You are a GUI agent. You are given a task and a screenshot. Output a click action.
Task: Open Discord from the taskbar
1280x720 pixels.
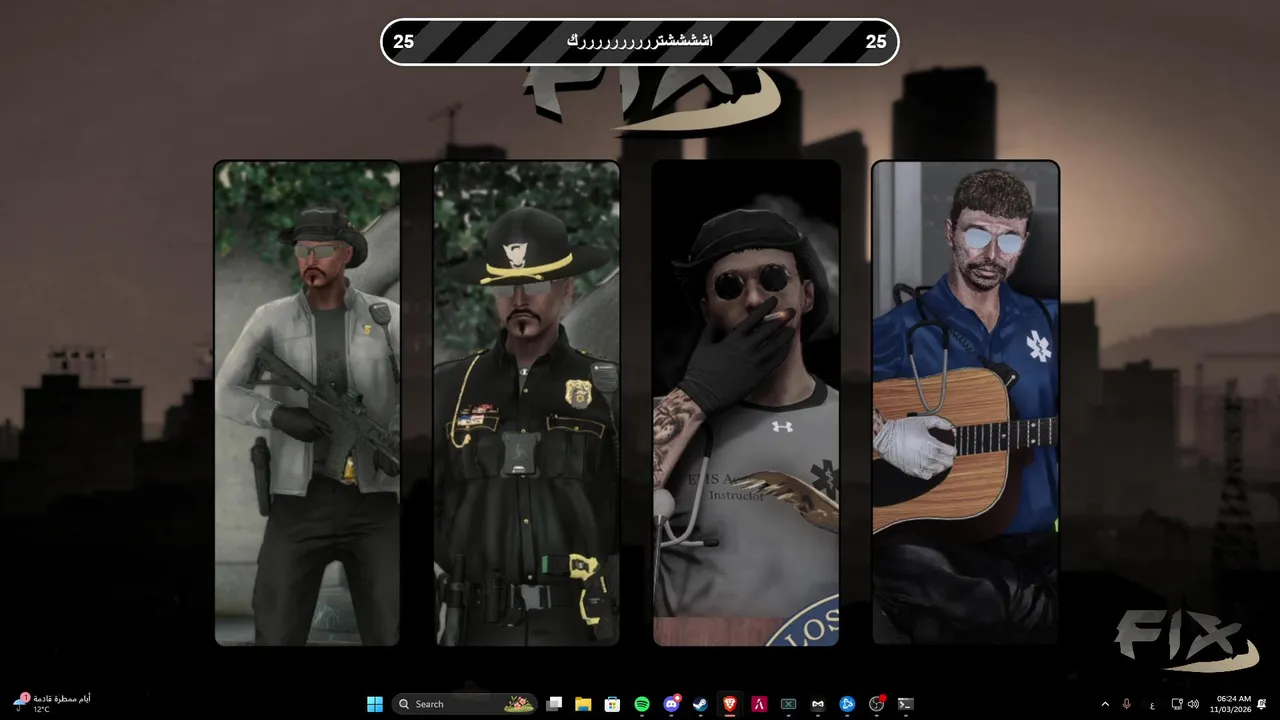pyautogui.click(x=671, y=704)
